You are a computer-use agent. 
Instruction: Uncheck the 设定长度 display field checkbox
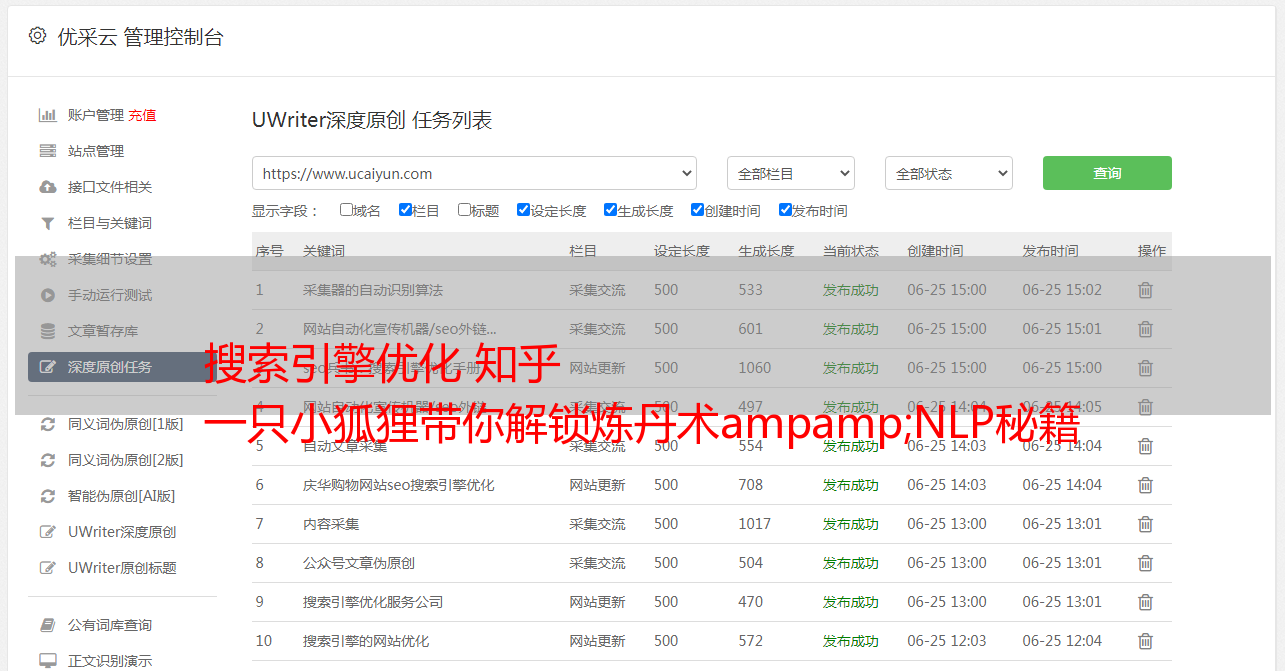[x=523, y=210]
